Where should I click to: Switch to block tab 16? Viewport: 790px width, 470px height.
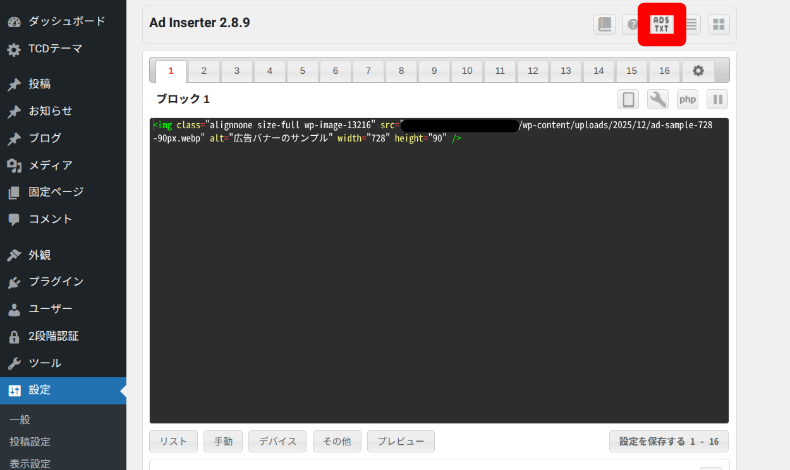click(x=665, y=71)
